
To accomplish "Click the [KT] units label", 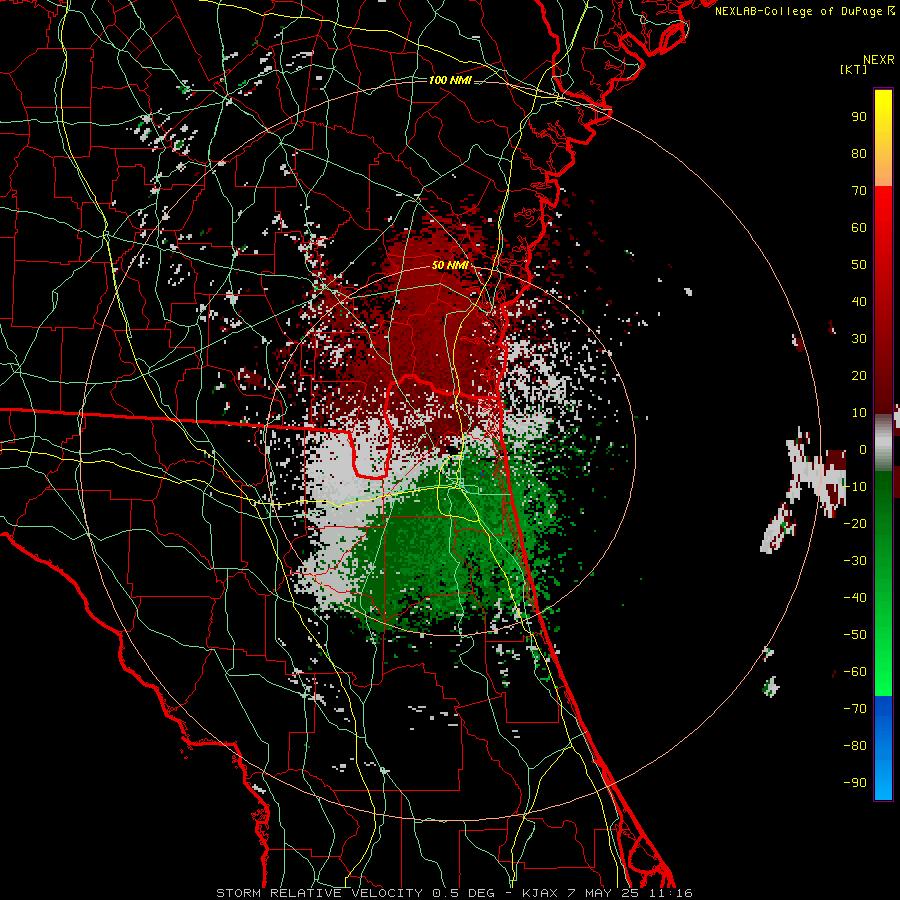I will (854, 69).
